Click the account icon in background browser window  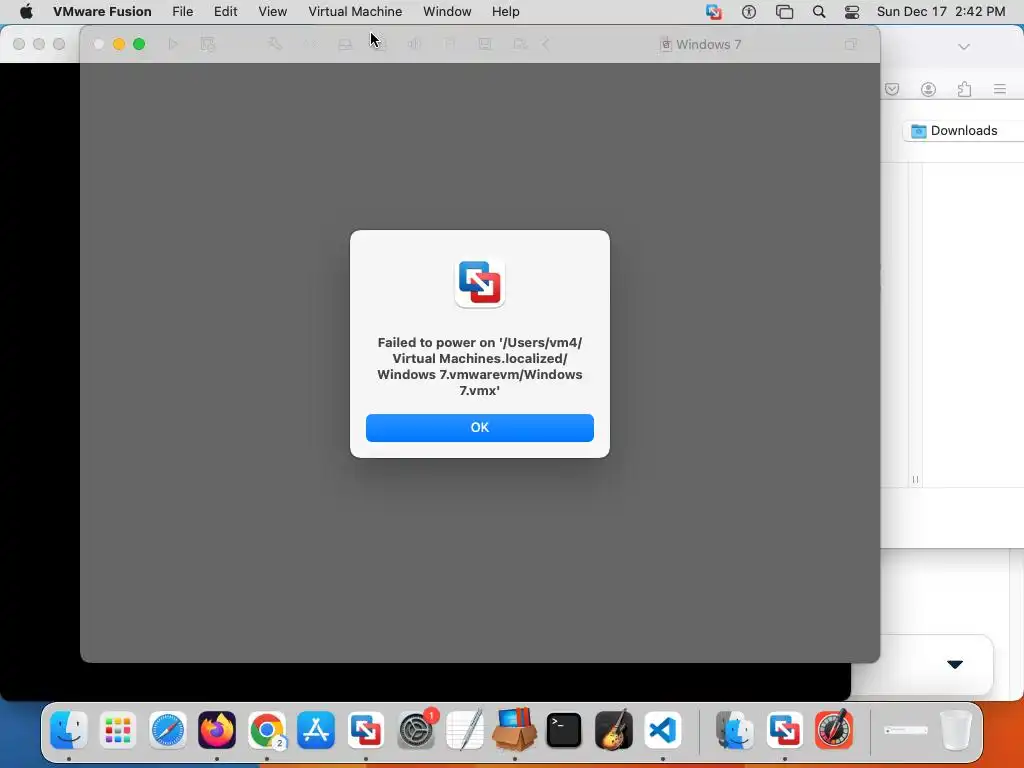pyautogui.click(x=928, y=89)
